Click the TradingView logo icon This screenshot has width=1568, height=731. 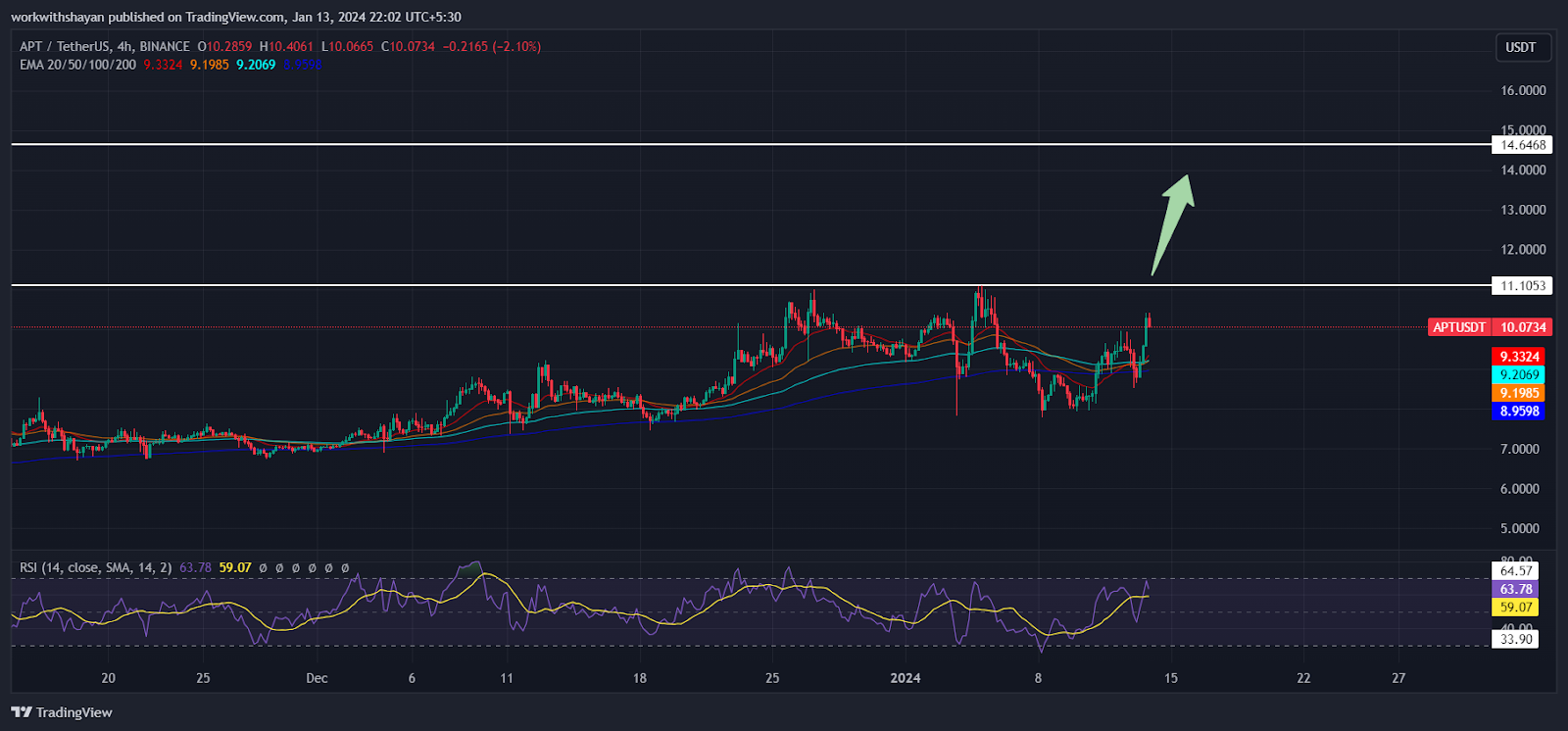[22, 712]
